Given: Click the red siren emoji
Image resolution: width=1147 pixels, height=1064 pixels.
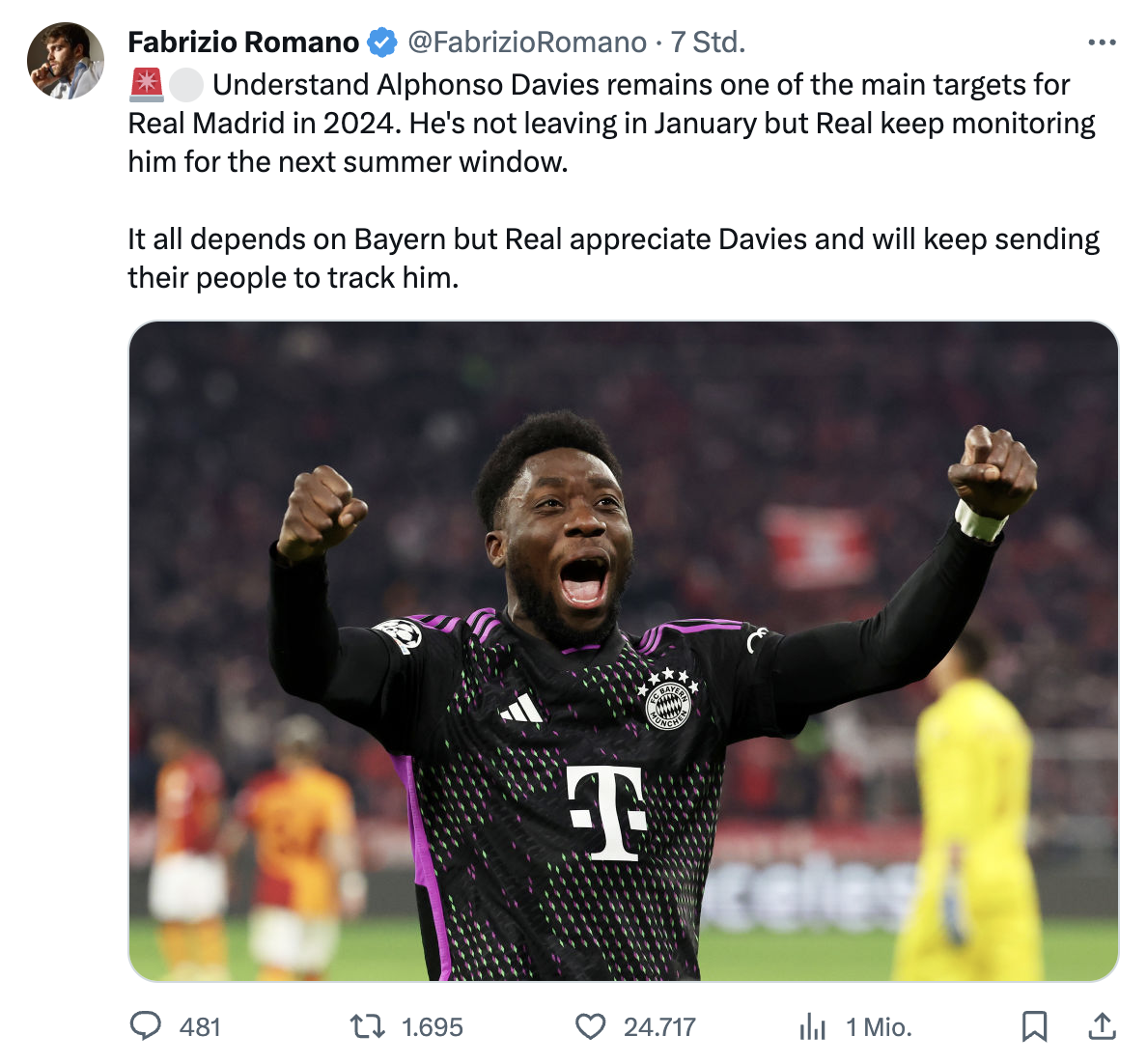Looking at the screenshot, I should coord(146,85).
